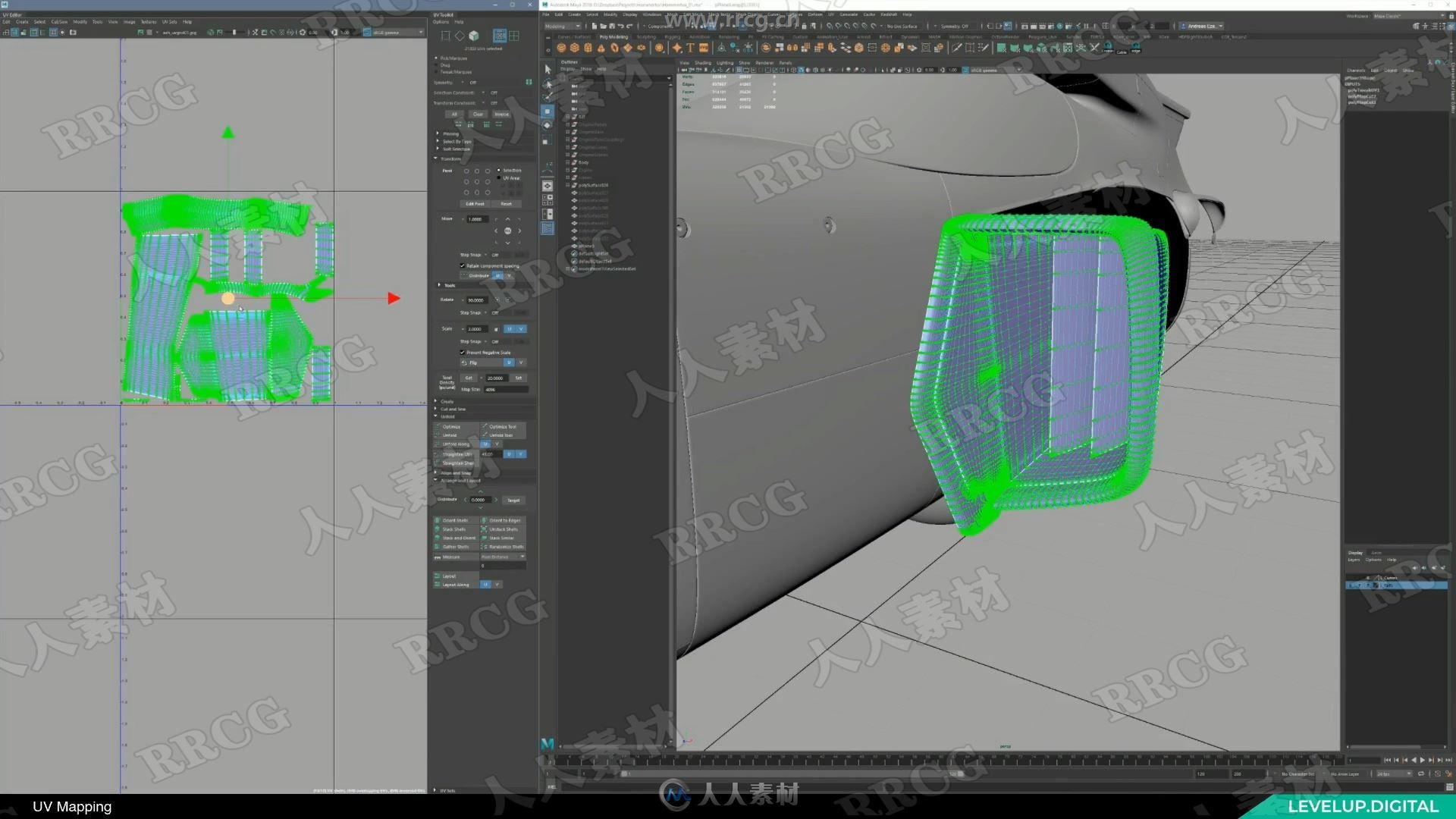
Task: Click the Texel Density Get button
Action: pos(469,378)
